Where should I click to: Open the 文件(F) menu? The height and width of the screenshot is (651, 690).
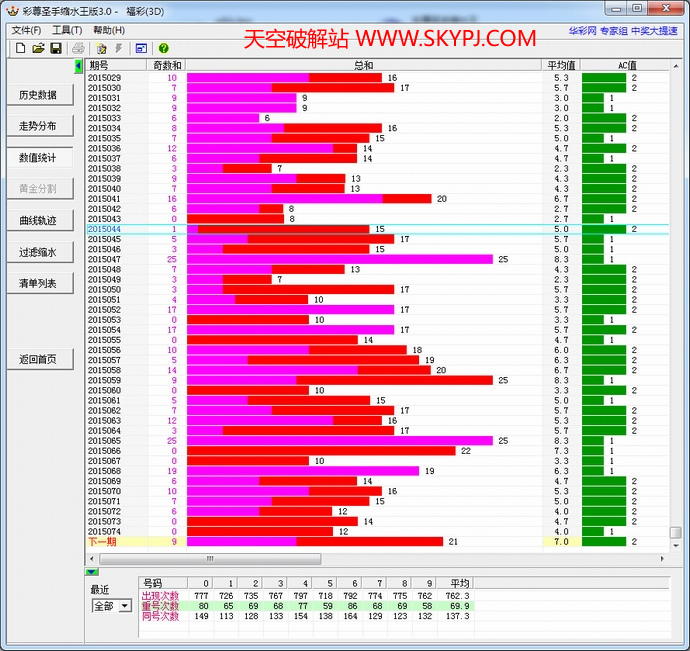click(x=26, y=30)
